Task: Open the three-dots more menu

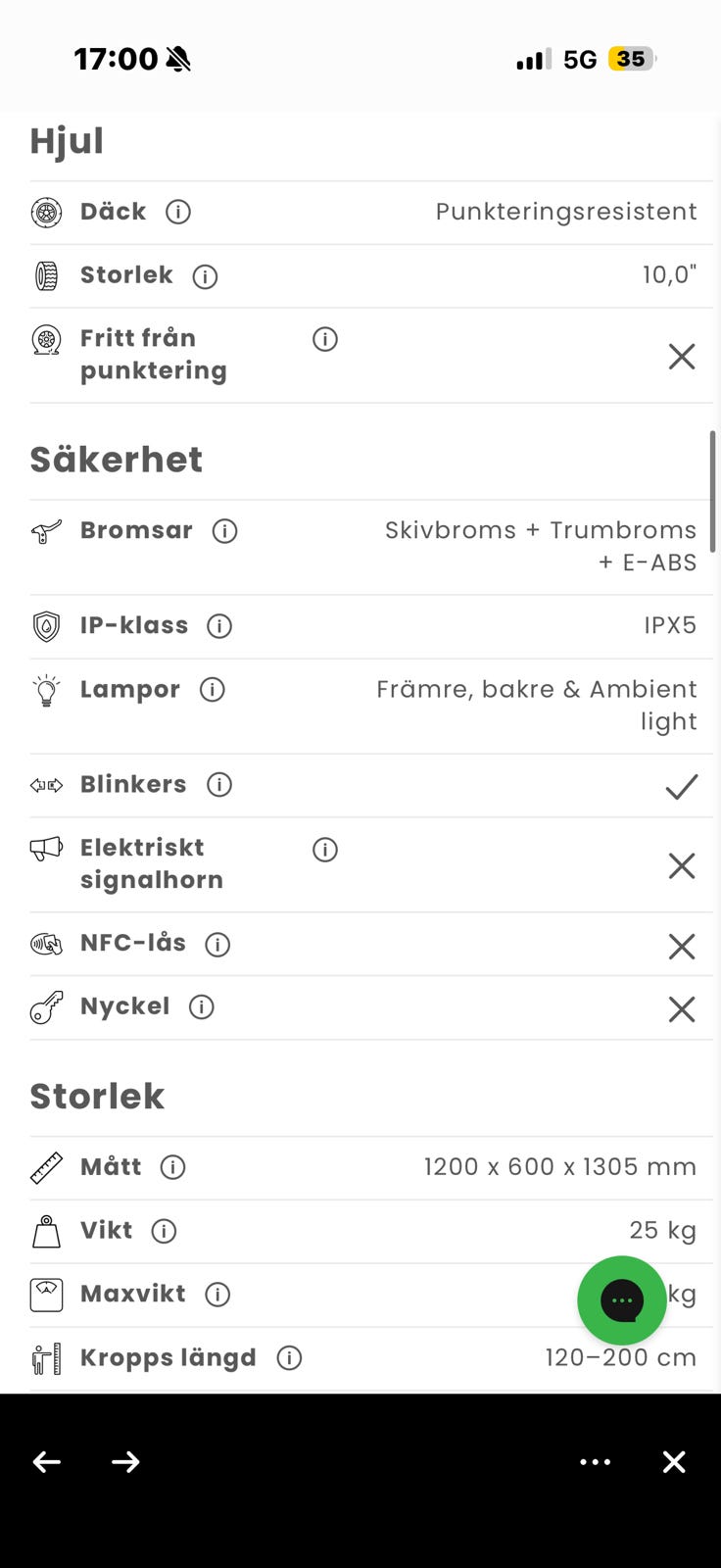Action: click(596, 1462)
